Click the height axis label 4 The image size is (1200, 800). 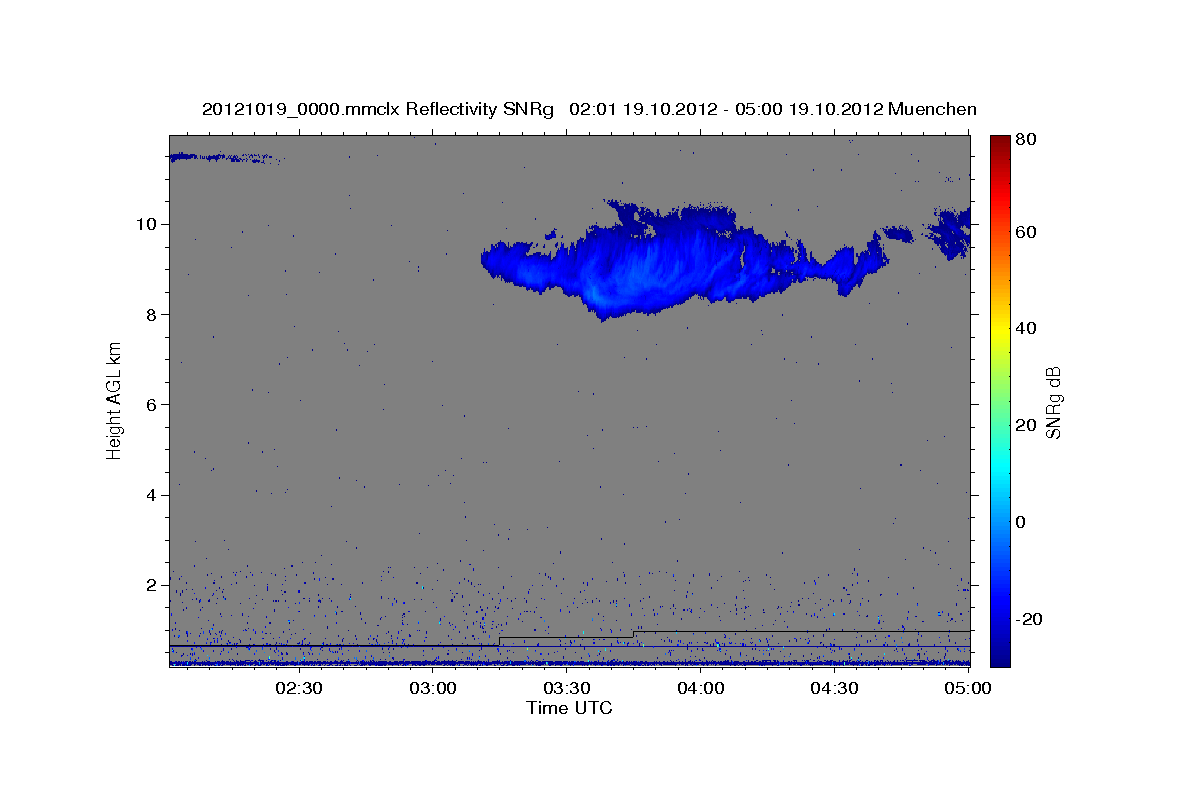click(153, 495)
